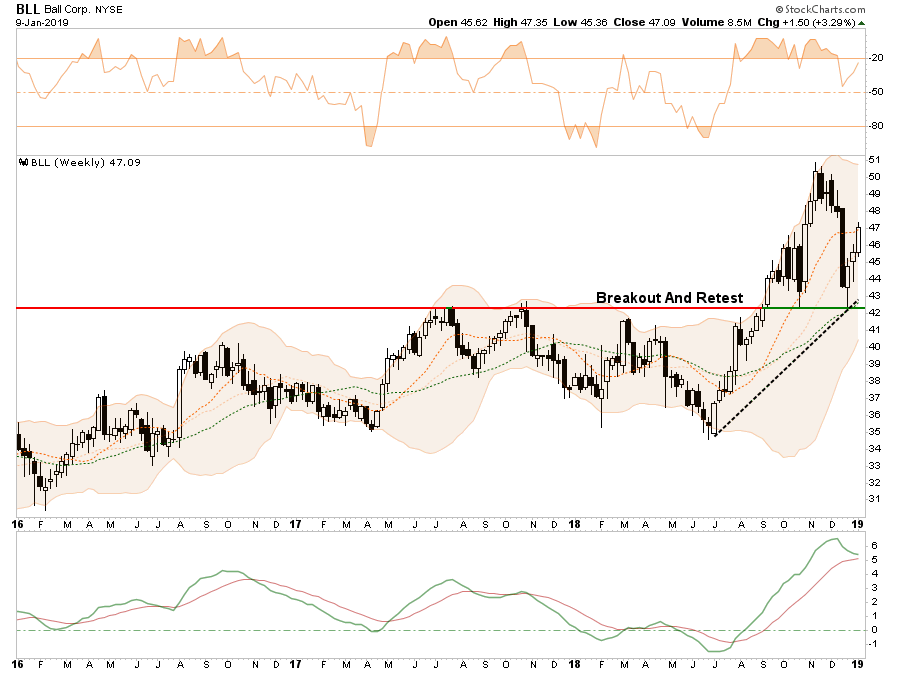
Task: Click the BLL (Weekly) 47.09 legend label
Action: (x=86, y=162)
